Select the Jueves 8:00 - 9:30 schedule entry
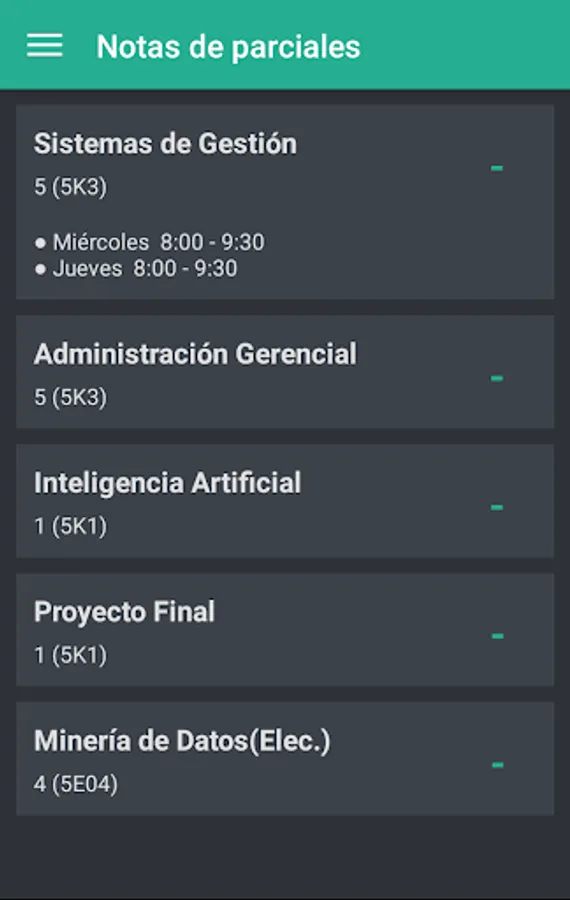Screen dimensions: 570x900 pyautogui.click(x=136, y=269)
